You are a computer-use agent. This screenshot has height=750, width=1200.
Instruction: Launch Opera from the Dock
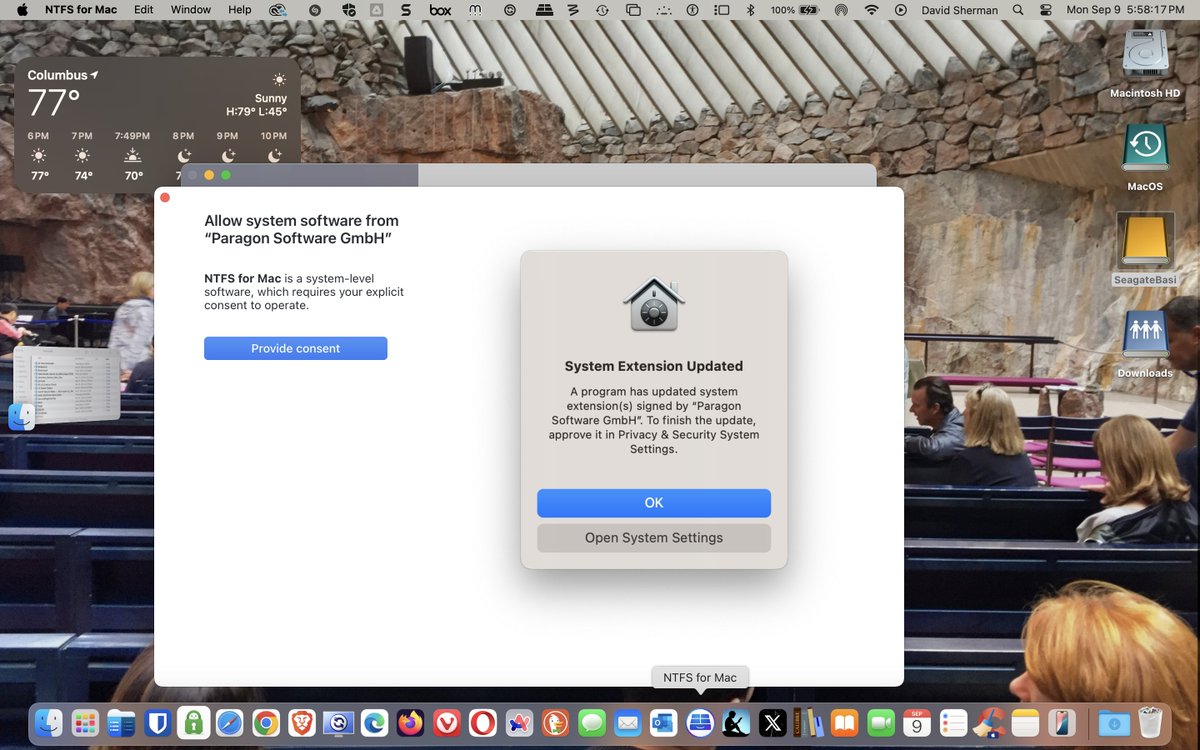point(482,722)
